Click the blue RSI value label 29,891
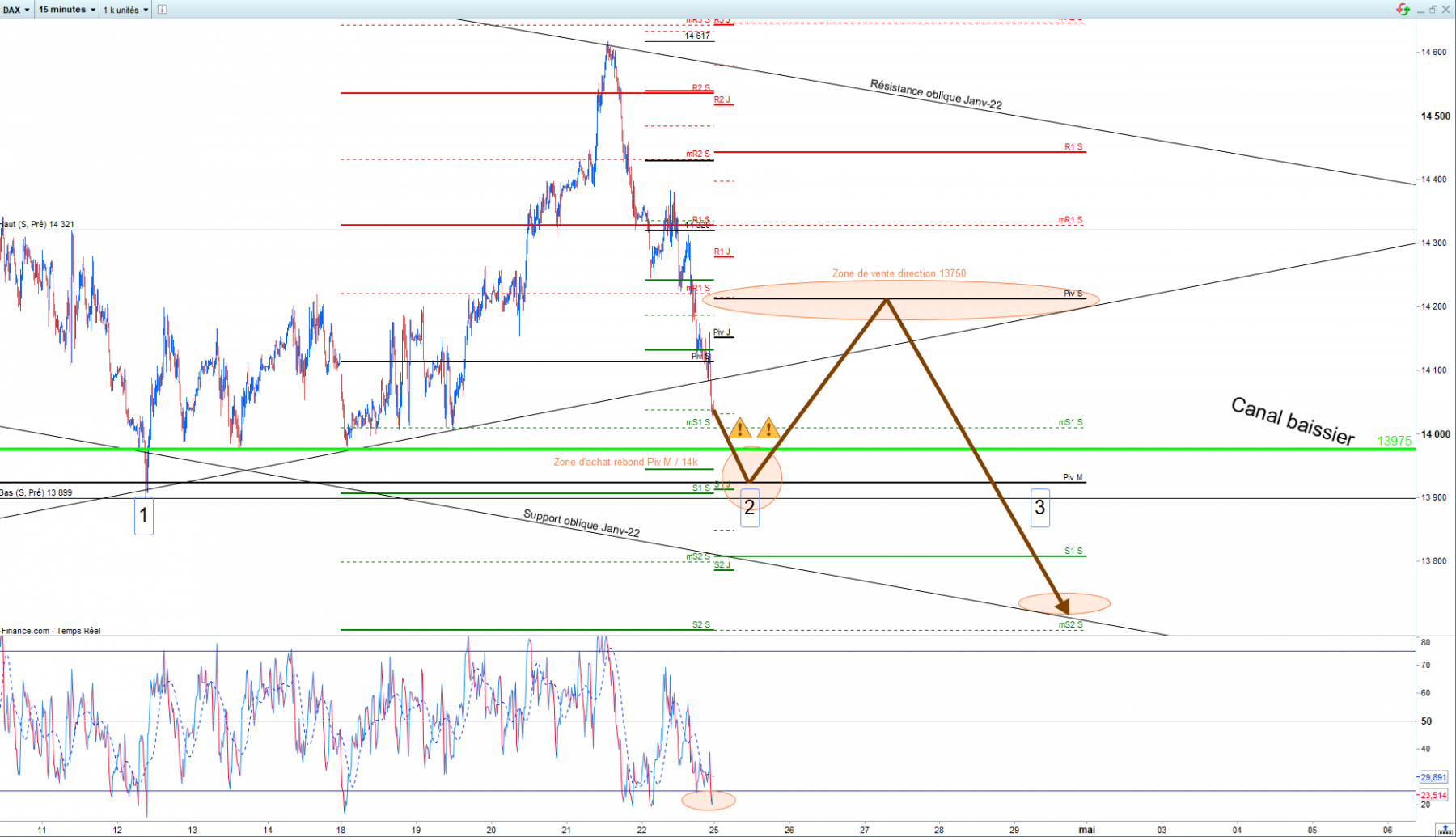Viewport: 1456px width, 837px height. (1433, 777)
